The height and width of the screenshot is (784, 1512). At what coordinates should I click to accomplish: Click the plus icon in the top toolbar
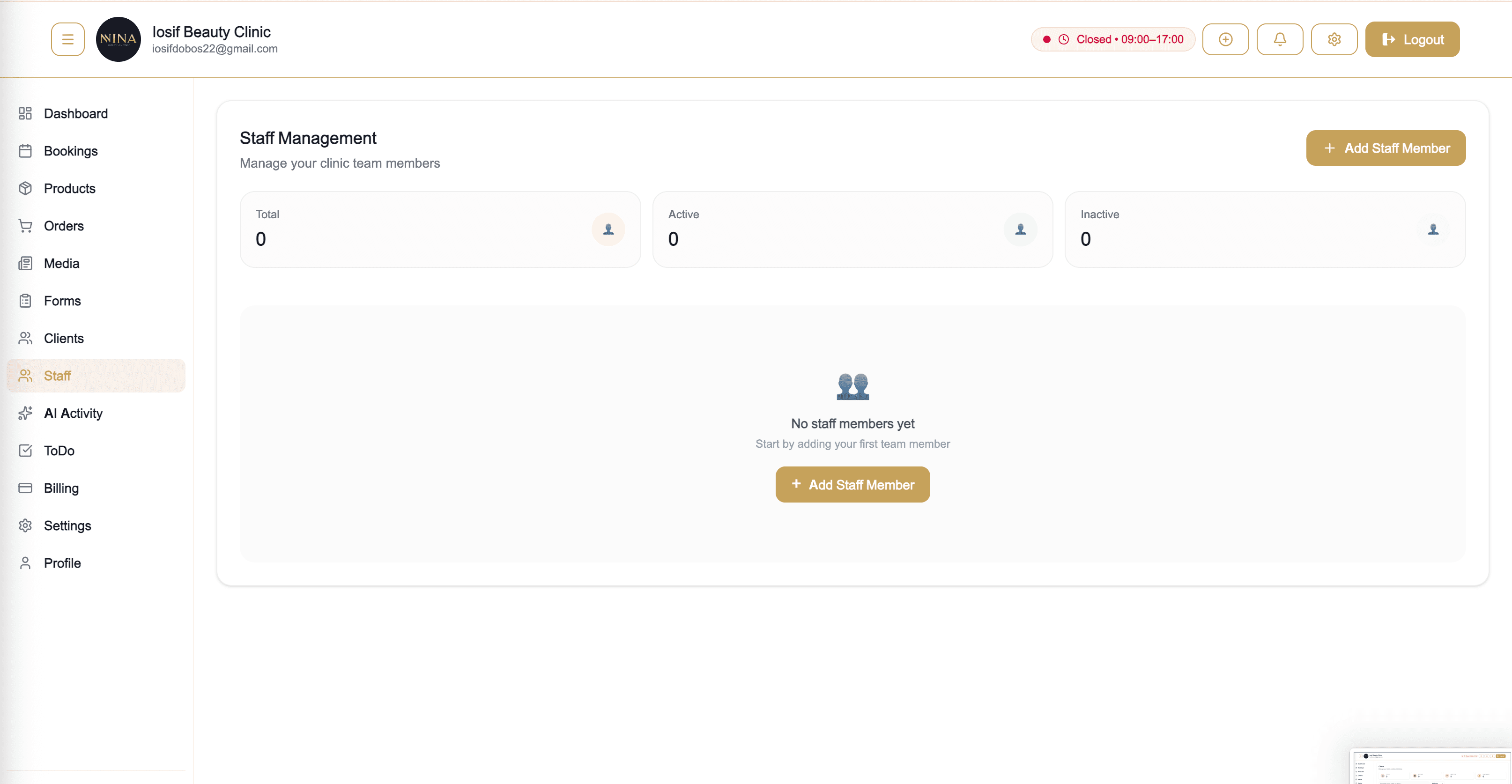[1225, 39]
